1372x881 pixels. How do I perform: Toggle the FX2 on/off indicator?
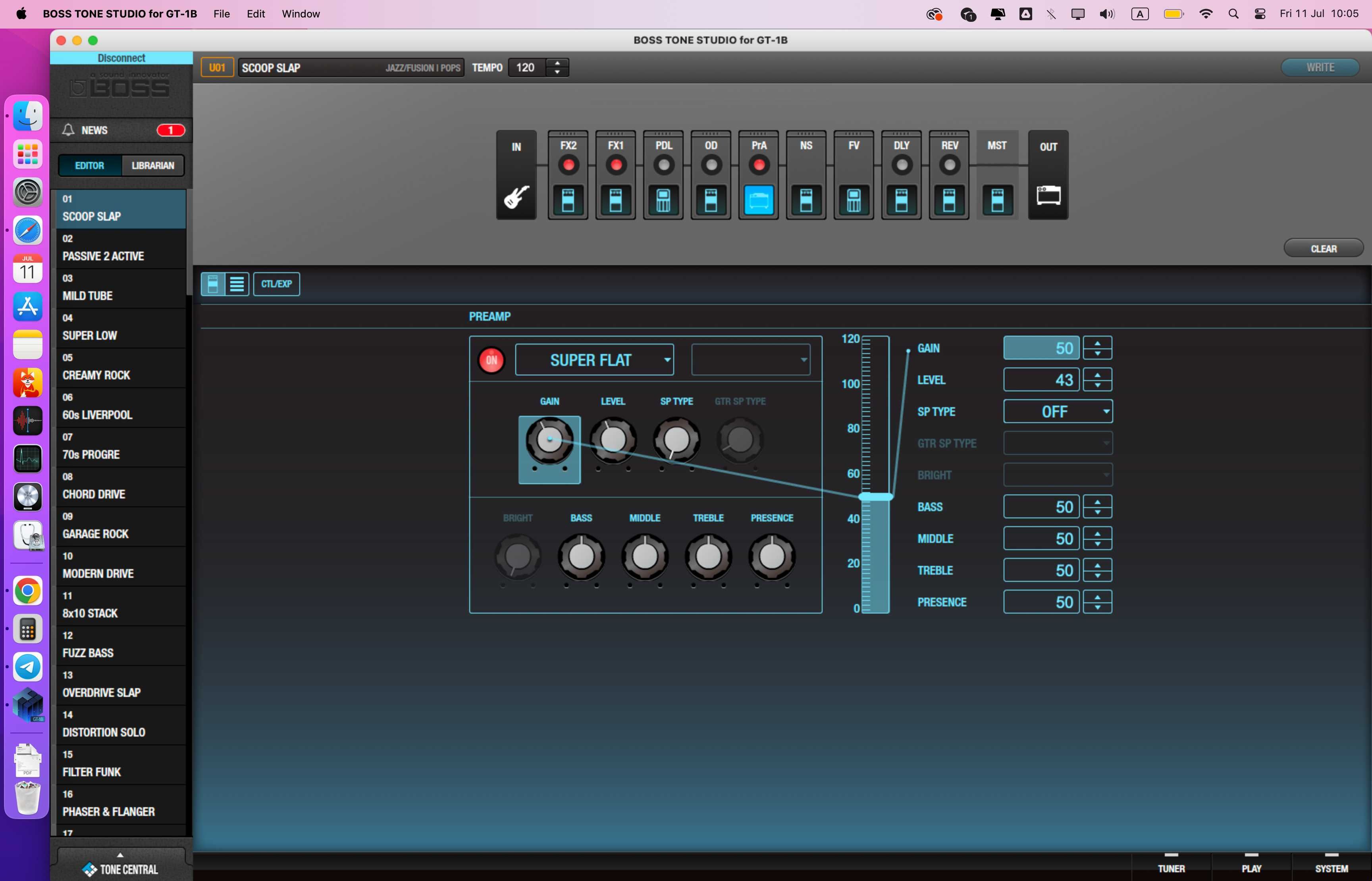tap(568, 165)
